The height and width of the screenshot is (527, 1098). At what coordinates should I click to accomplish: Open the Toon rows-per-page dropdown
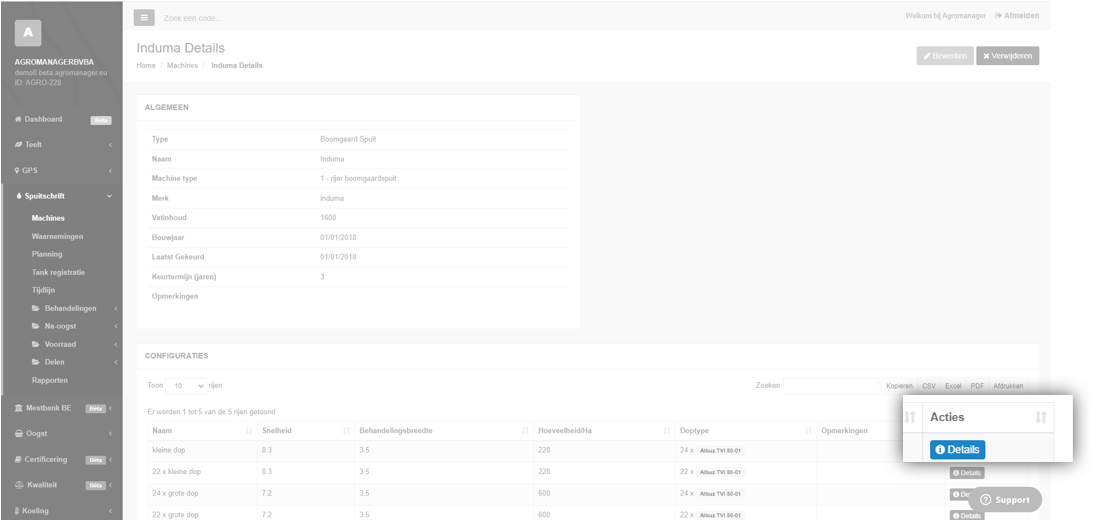(186, 386)
